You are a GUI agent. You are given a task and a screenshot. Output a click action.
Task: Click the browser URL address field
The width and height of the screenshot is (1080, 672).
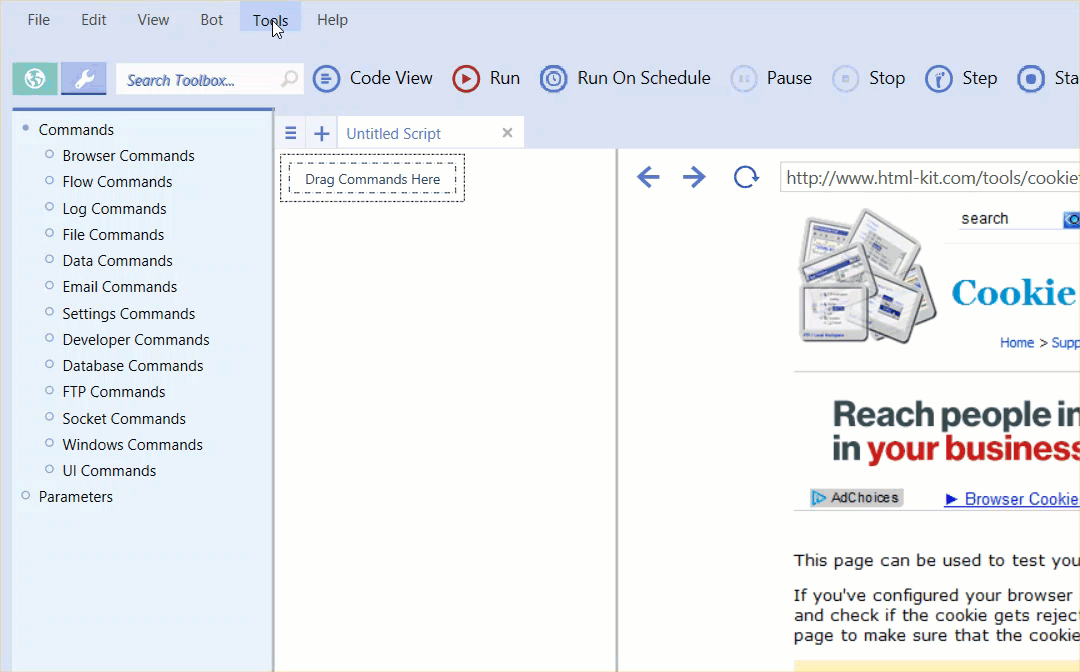pyautogui.click(x=930, y=178)
